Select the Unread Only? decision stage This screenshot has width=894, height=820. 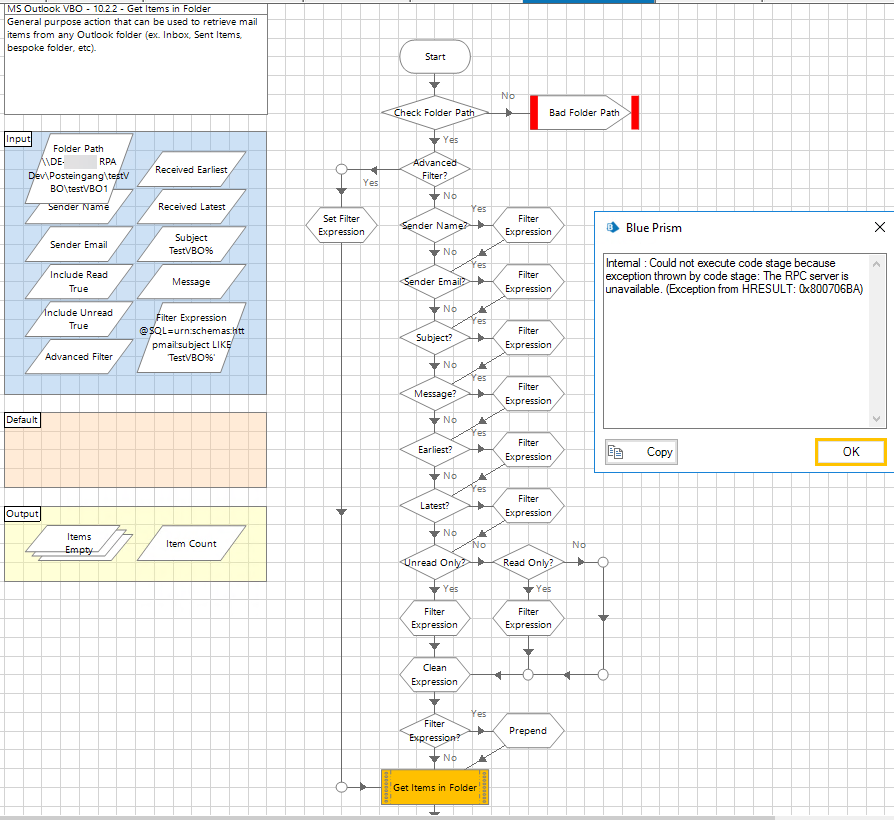tap(434, 562)
